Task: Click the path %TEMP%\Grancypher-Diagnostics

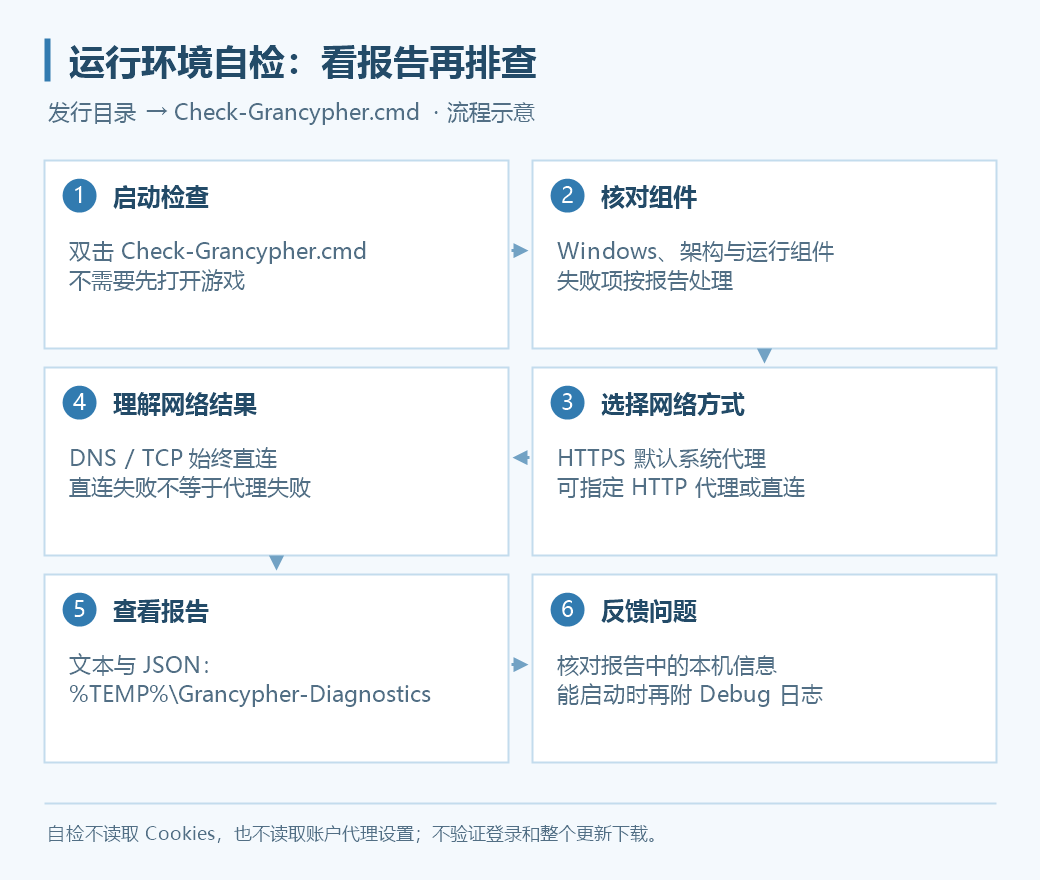Action: (x=250, y=694)
